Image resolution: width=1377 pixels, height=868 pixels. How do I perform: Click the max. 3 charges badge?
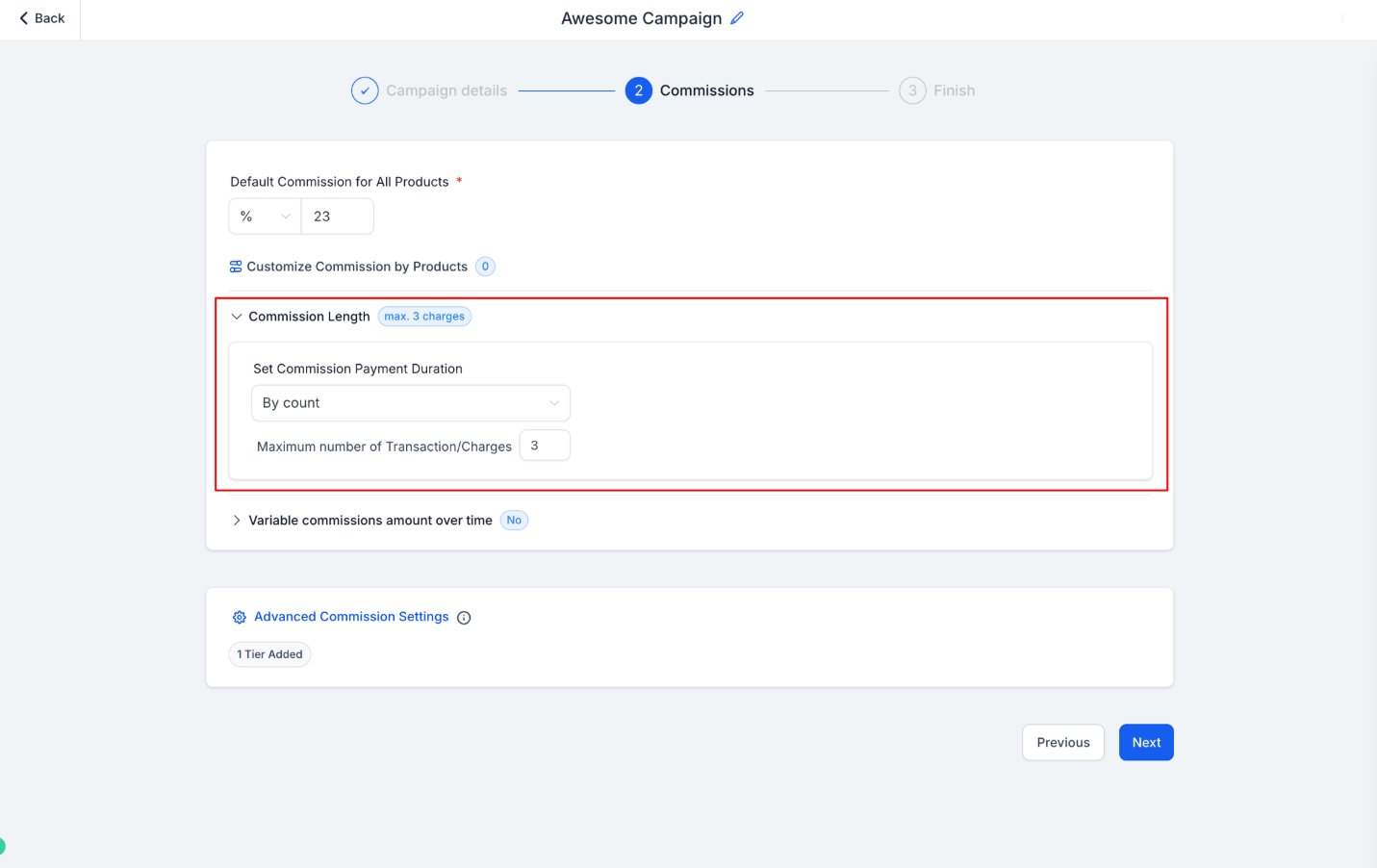tap(424, 317)
